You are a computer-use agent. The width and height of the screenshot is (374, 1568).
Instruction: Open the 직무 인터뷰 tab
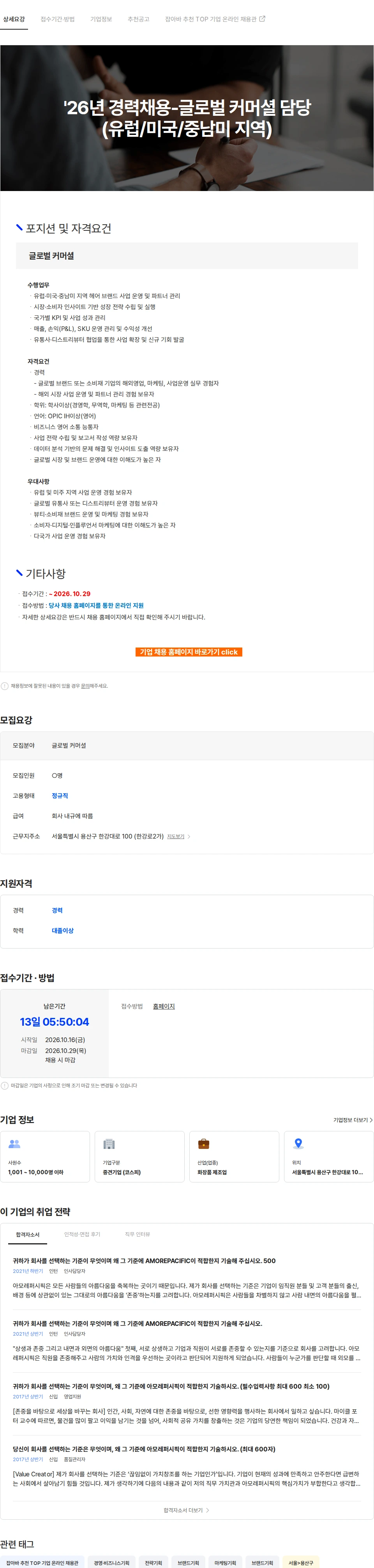tap(138, 1234)
